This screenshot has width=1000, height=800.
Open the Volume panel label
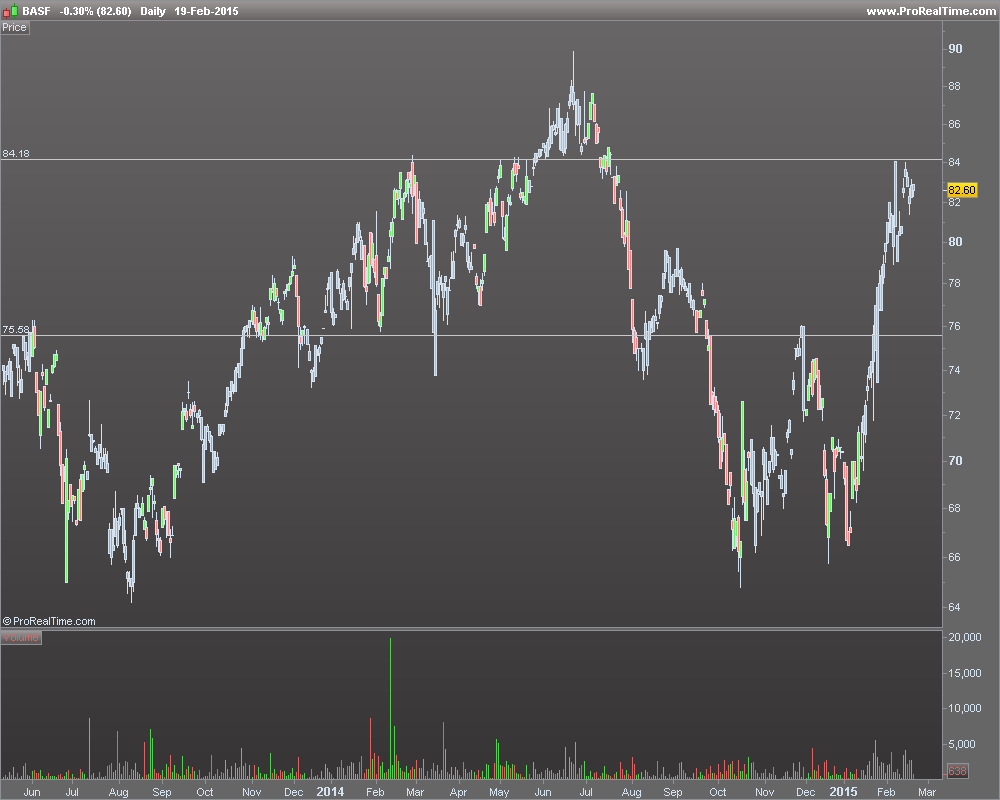[x=21, y=637]
